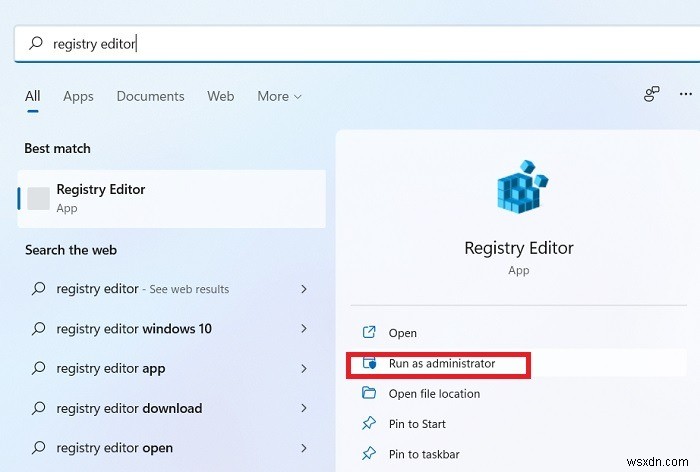Viewport: 700px width, 472px height.
Task: Select 'registry editor open' suggestion
Action: pos(171,447)
